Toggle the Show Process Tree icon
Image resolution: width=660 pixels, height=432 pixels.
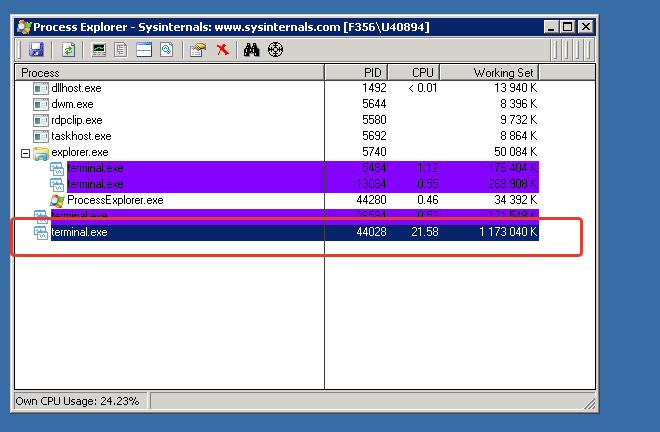[121, 50]
